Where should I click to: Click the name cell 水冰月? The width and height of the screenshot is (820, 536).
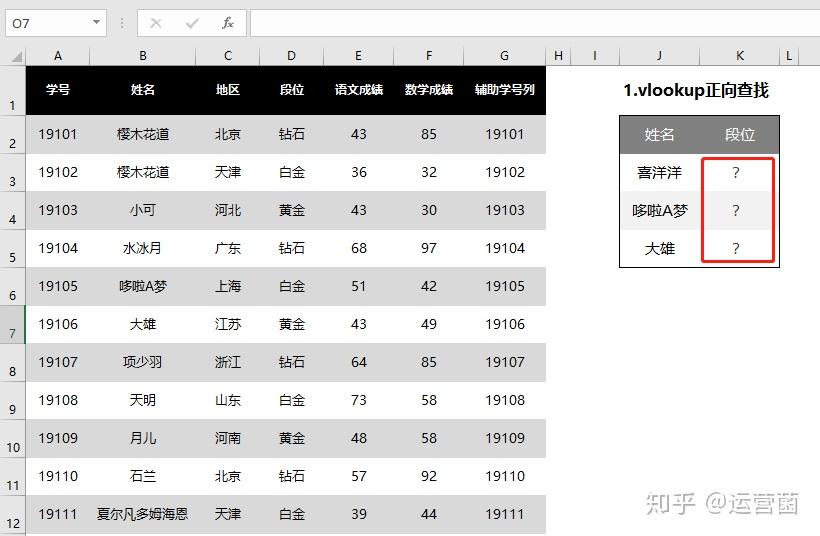(x=142, y=248)
